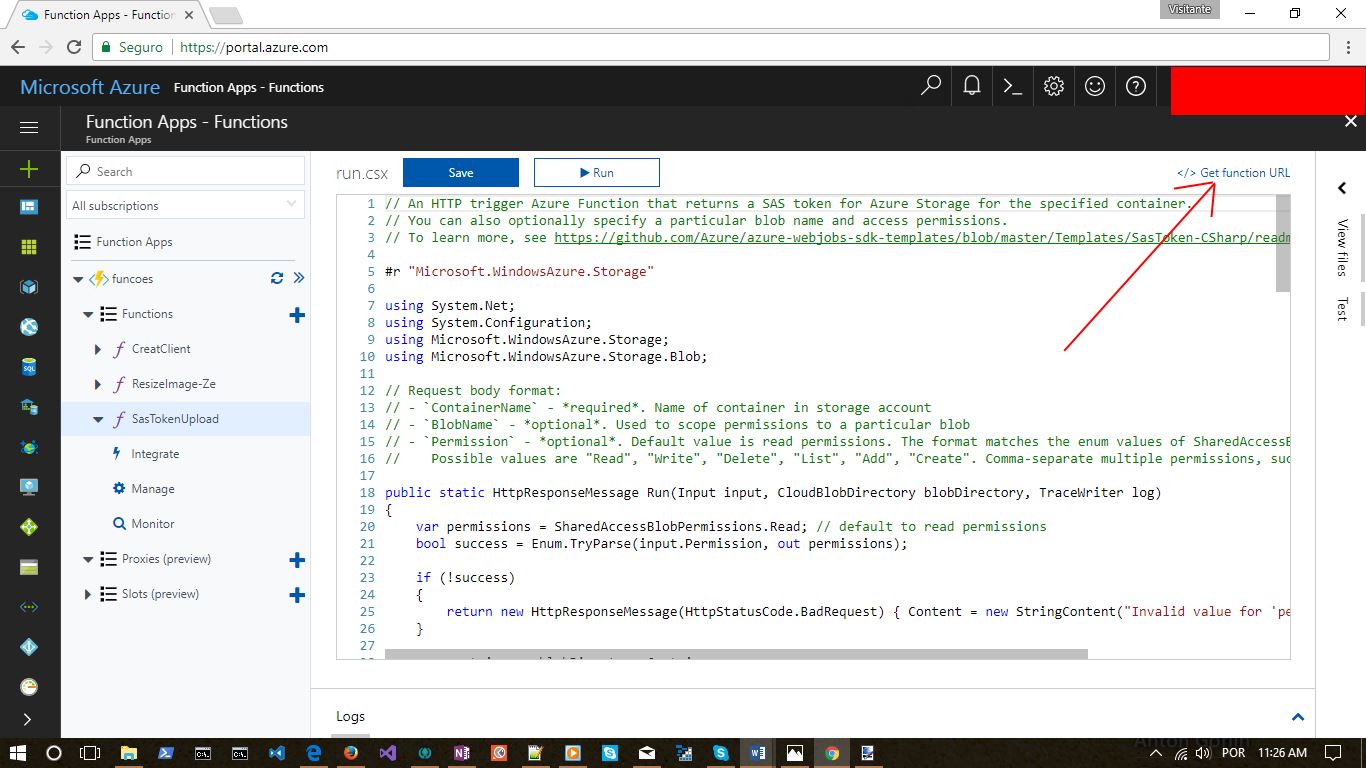The height and width of the screenshot is (768, 1366).
Task: Open All resources grid icon
Action: [29, 247]
